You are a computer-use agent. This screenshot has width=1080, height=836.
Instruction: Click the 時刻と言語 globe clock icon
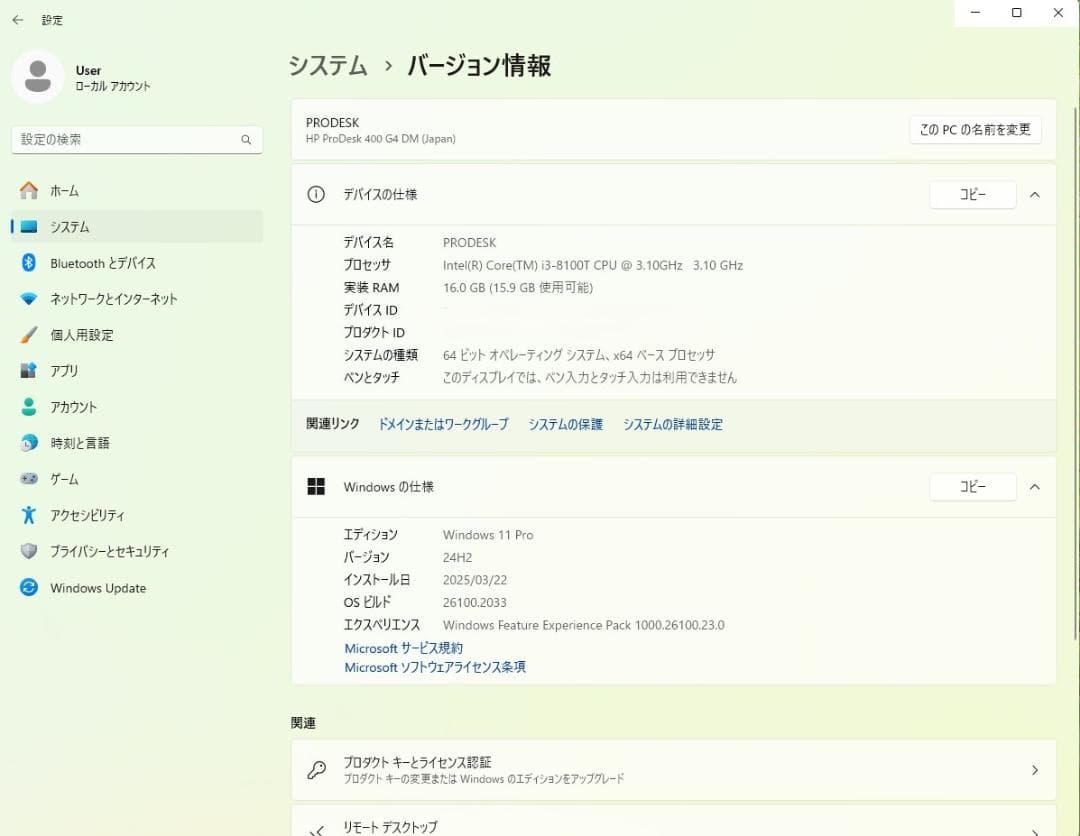coord(29,443)
